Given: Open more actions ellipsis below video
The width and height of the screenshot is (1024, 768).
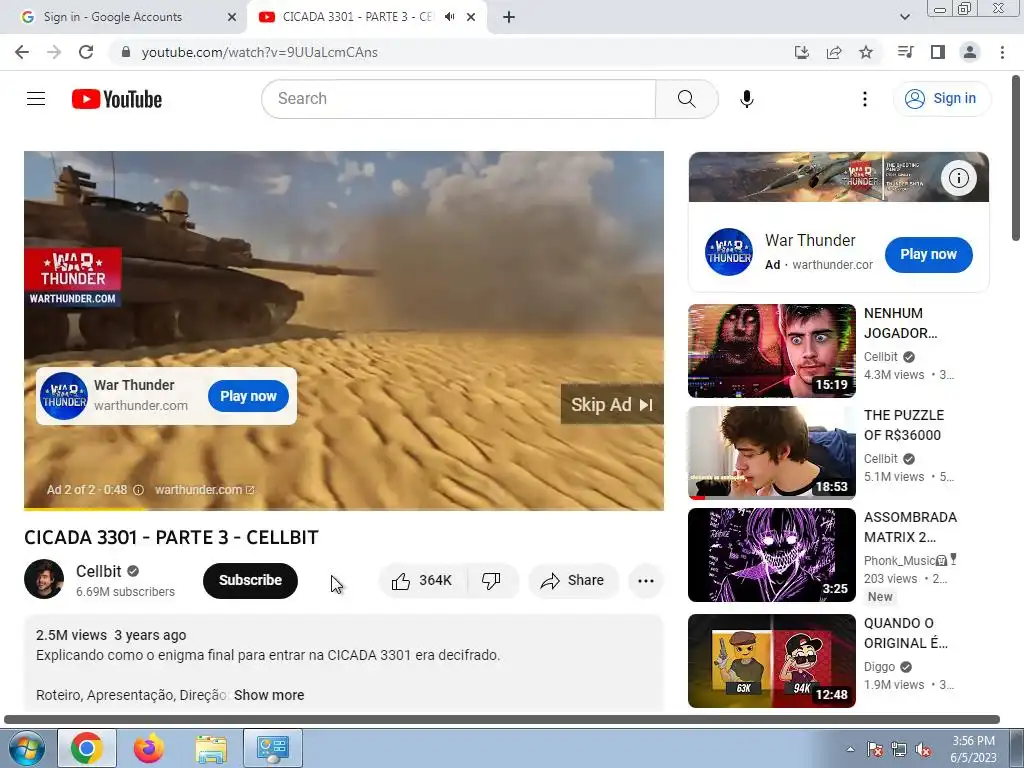Looking at the screenshot, I should (x=645, y=581).
